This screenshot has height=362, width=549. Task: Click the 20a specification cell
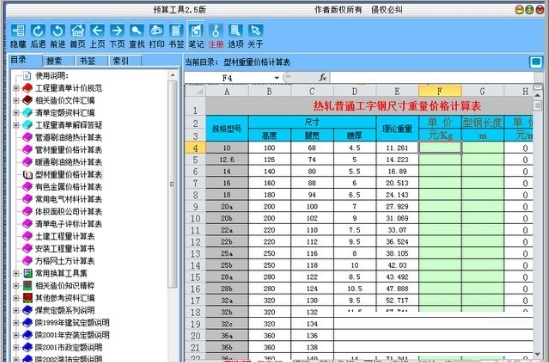point(227,207)
